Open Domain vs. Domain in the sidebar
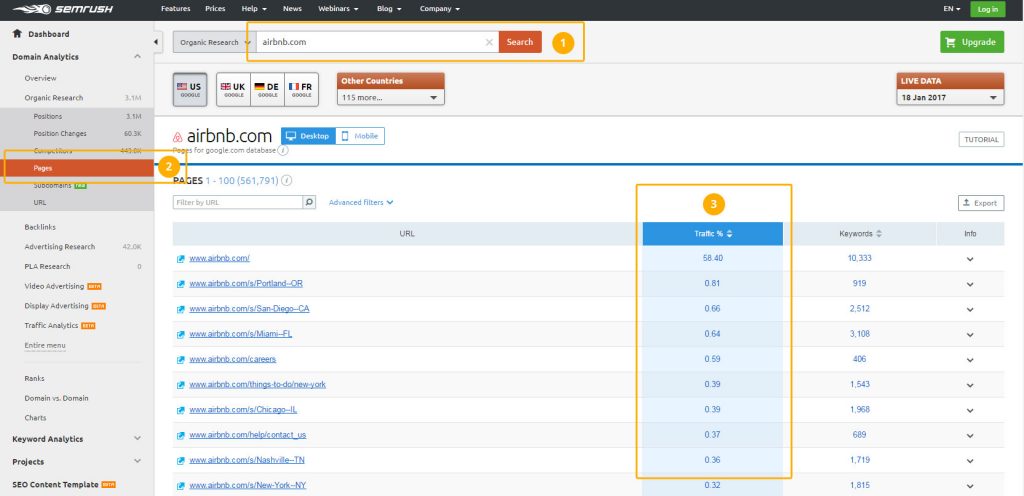Screen dimensions: 1024x496 [56, 398]
